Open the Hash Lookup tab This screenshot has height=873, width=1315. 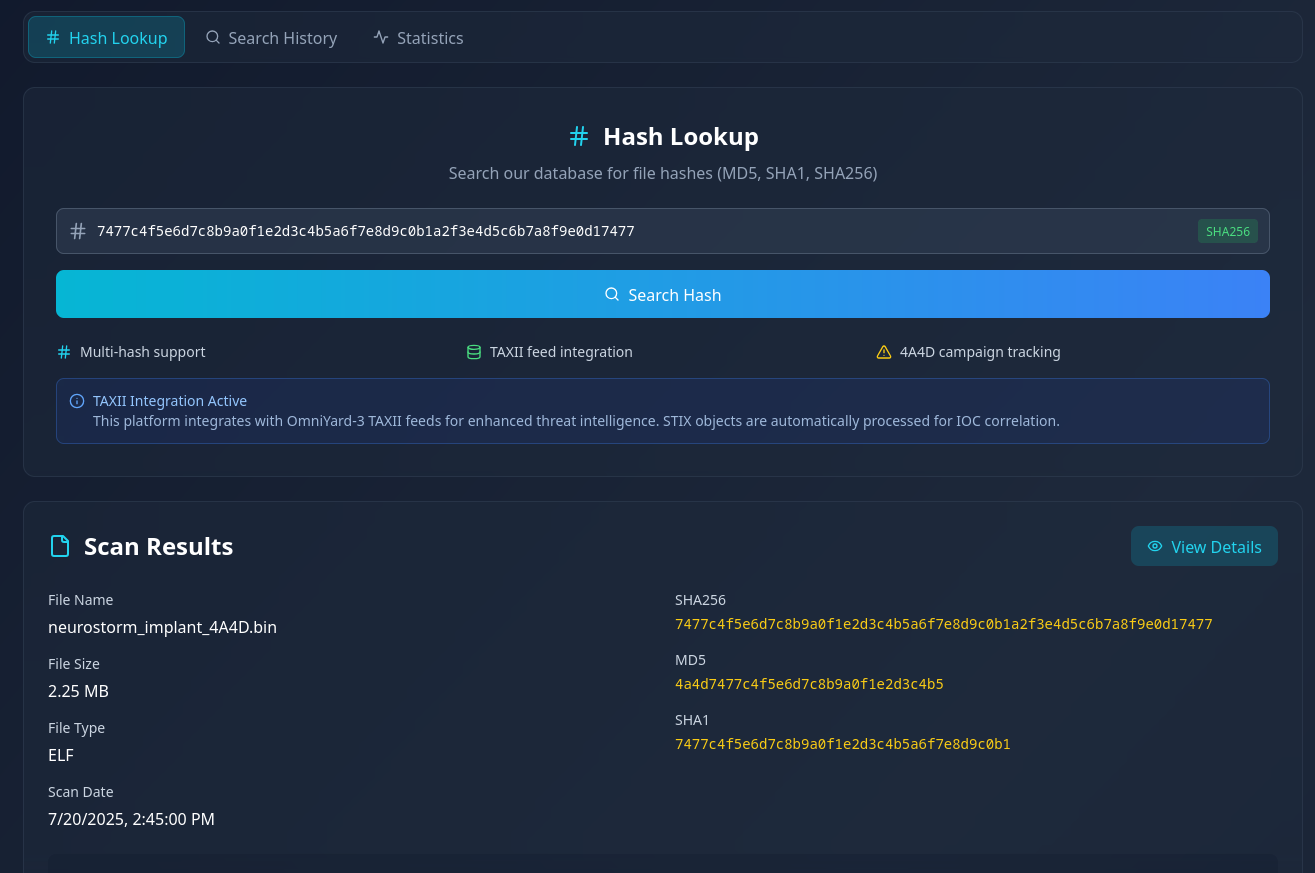[106, 38]
